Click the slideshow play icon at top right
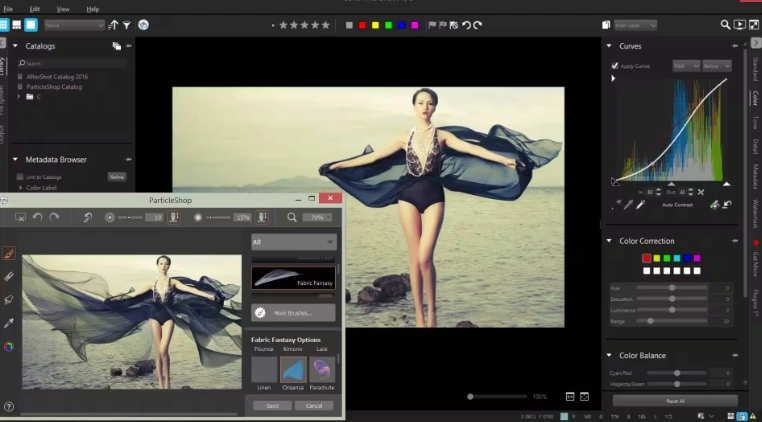Viewport: 762px width, 422px height. [x=740, y=25]
